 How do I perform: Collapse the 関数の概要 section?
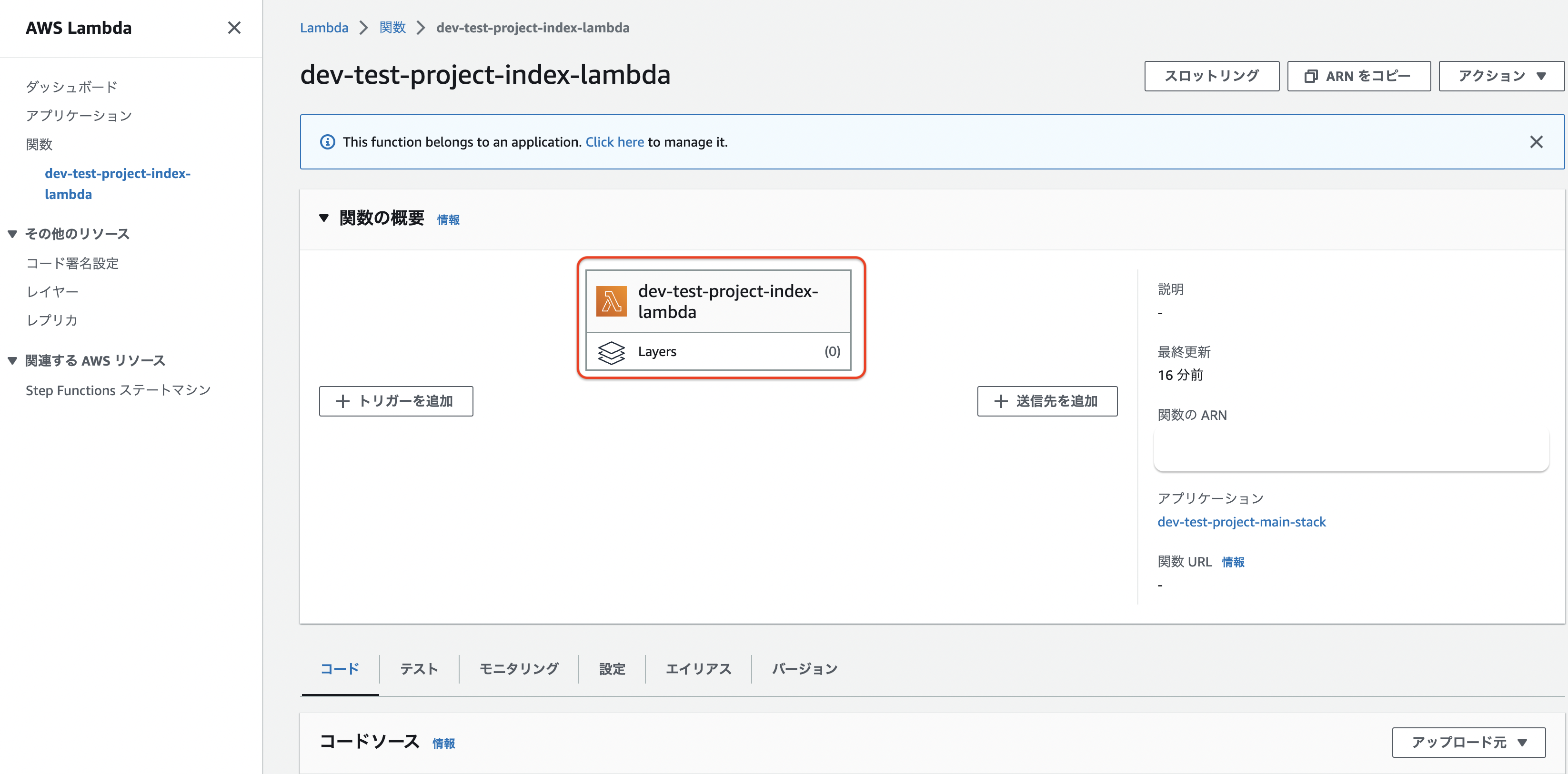324,218
